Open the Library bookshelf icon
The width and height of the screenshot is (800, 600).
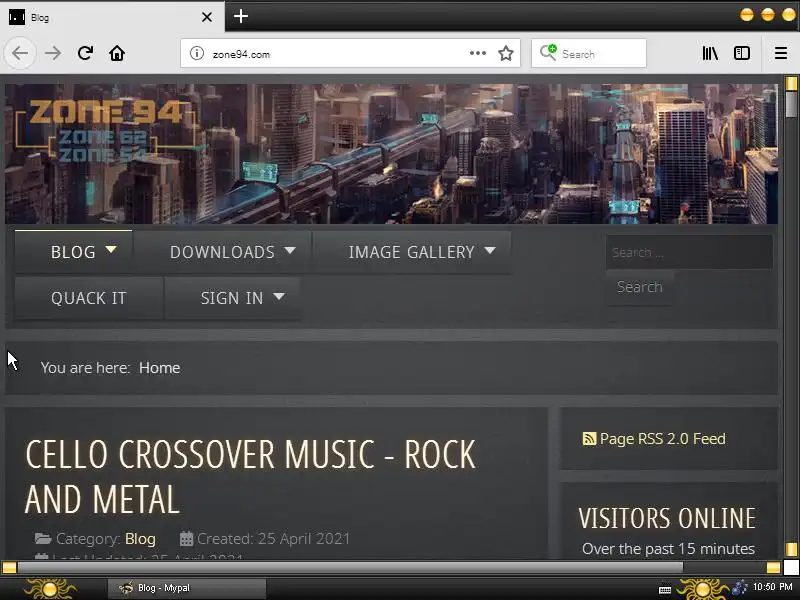[710, 53]
